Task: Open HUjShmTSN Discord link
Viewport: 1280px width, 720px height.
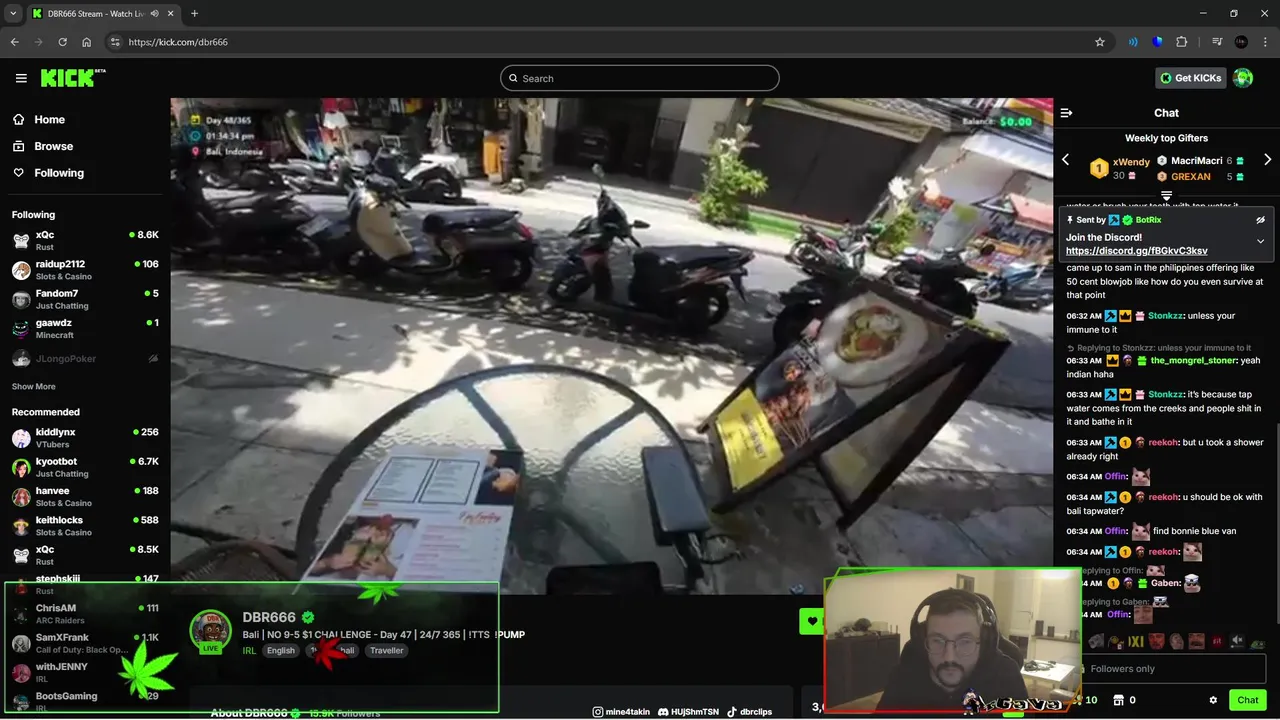Action: tap(688, 712)
